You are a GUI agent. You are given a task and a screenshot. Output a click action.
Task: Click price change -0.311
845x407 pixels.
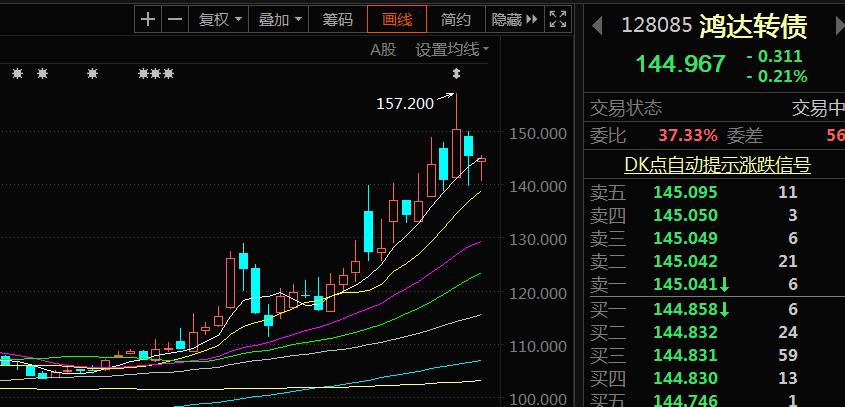775,56
